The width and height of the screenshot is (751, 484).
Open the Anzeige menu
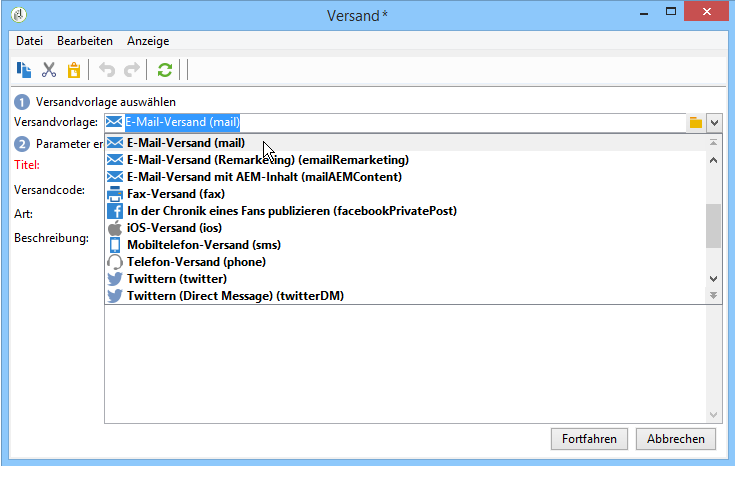click(148, 41)
